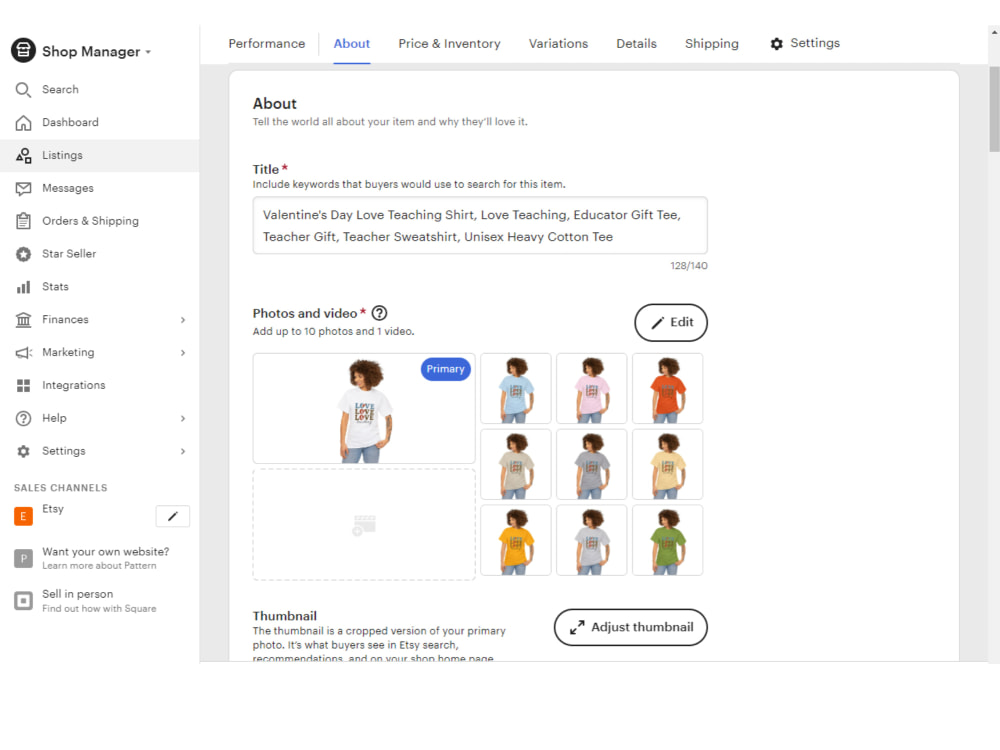Click the Orders & Shipping clipboard icon
Image resolution: width=1000 pixels, height=750 pixels.
[x=23, y=221]
